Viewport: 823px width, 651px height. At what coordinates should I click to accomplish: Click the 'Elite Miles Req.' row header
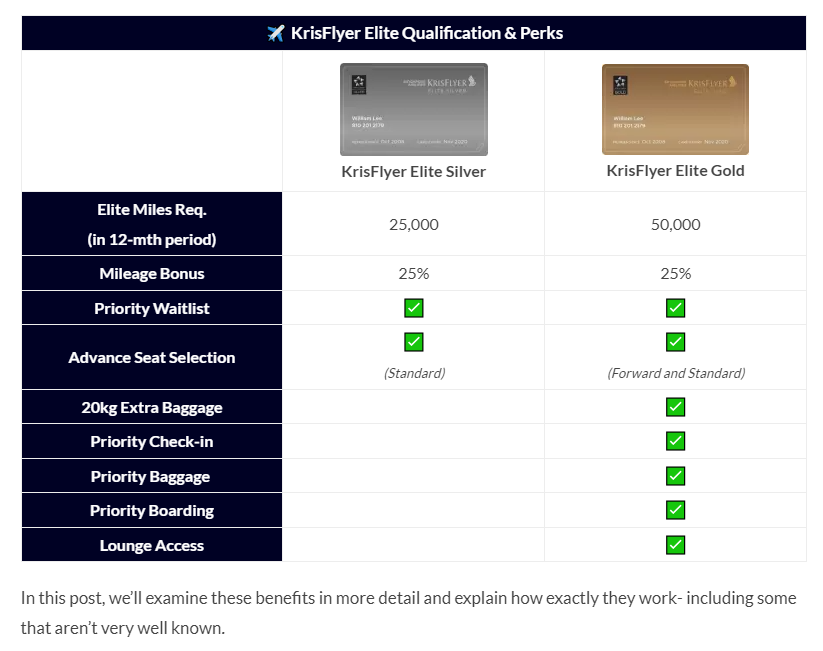coord(152,224)
